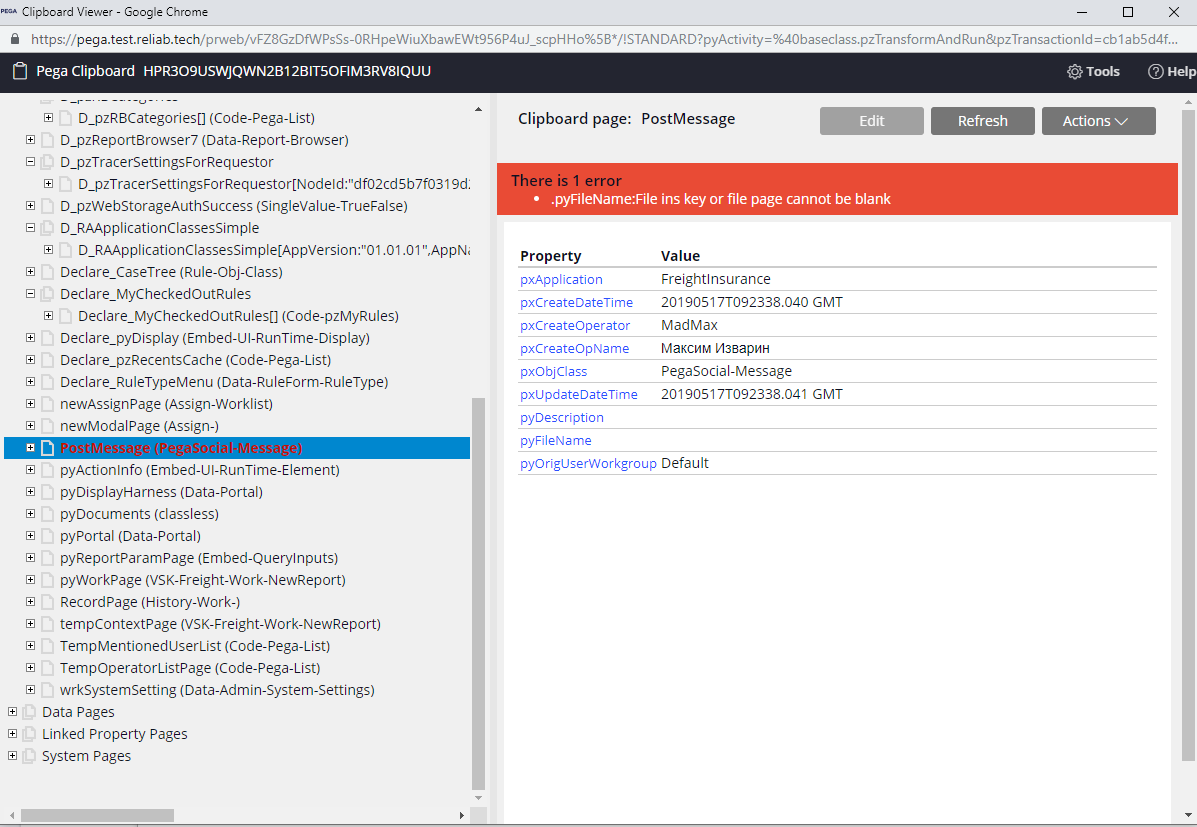The height and width of the screenshot is (827, 1197).
Task: Select pyDisplayHarness (Data-Portal) page
Action: (x=161, y=492)
